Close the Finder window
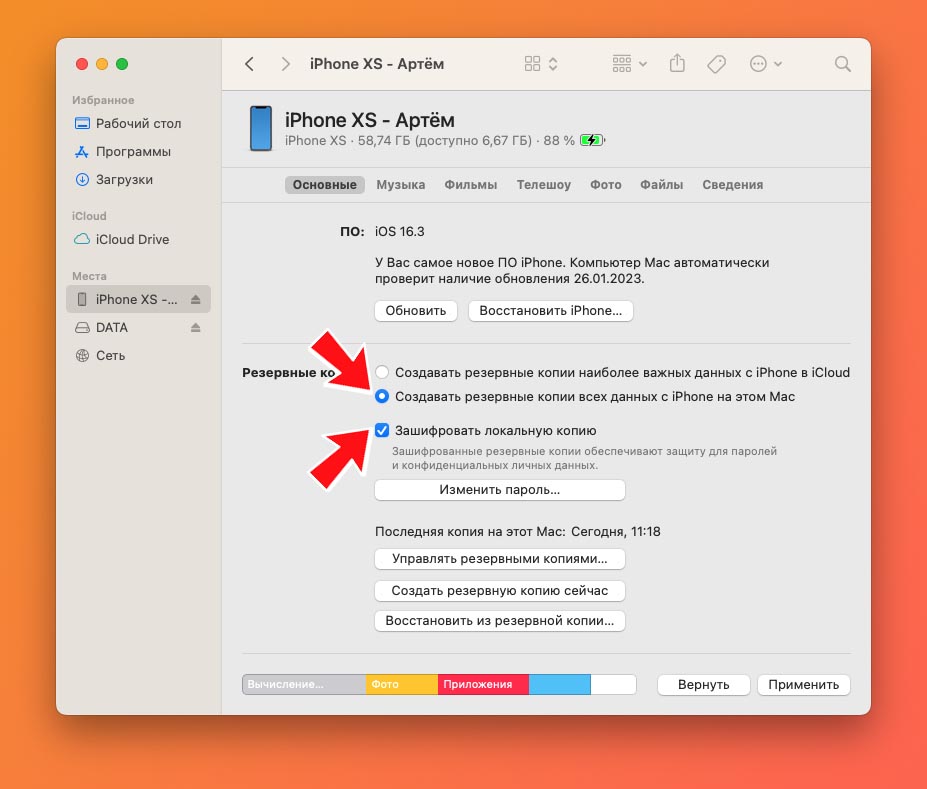This screenshot has width=927, height=789. tap(82, 64)
